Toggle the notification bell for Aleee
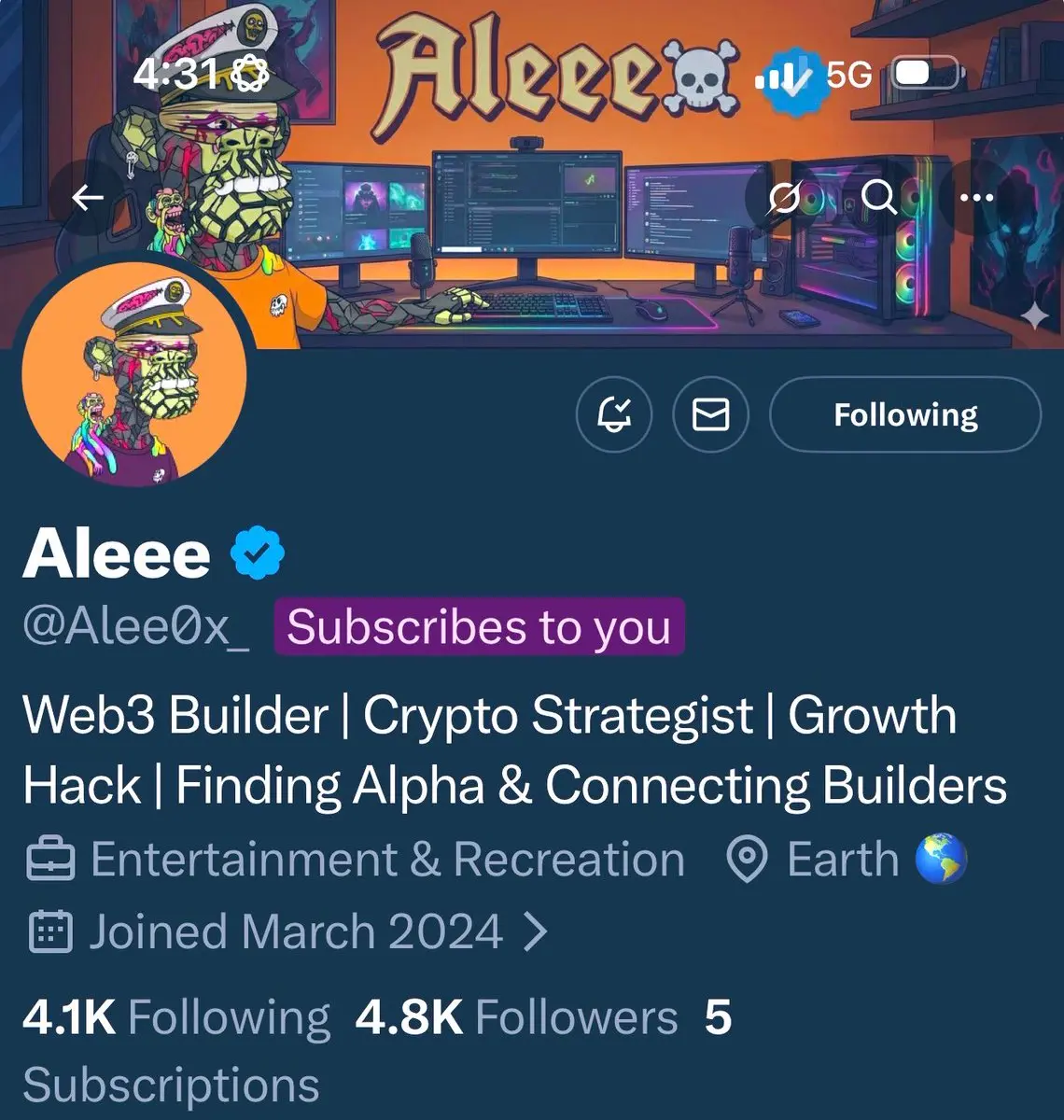 (614, 413)
